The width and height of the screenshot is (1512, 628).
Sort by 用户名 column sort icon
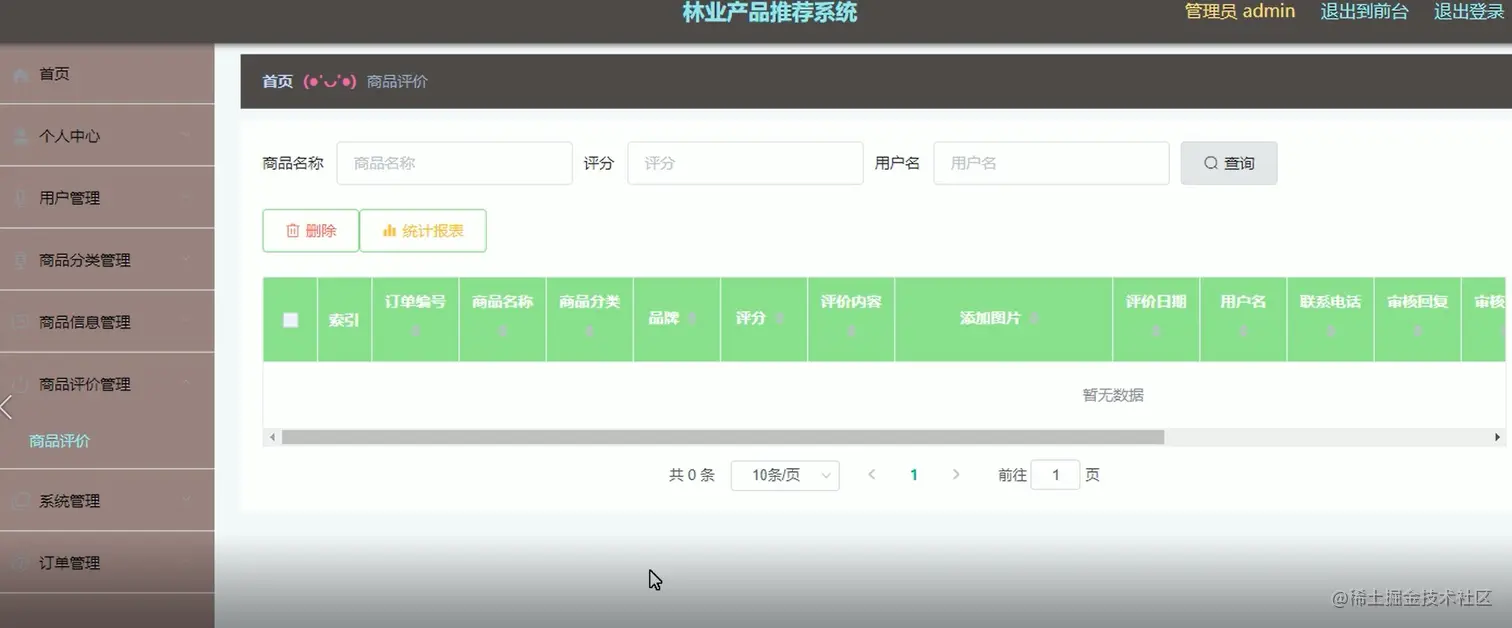coord(1243,330)
